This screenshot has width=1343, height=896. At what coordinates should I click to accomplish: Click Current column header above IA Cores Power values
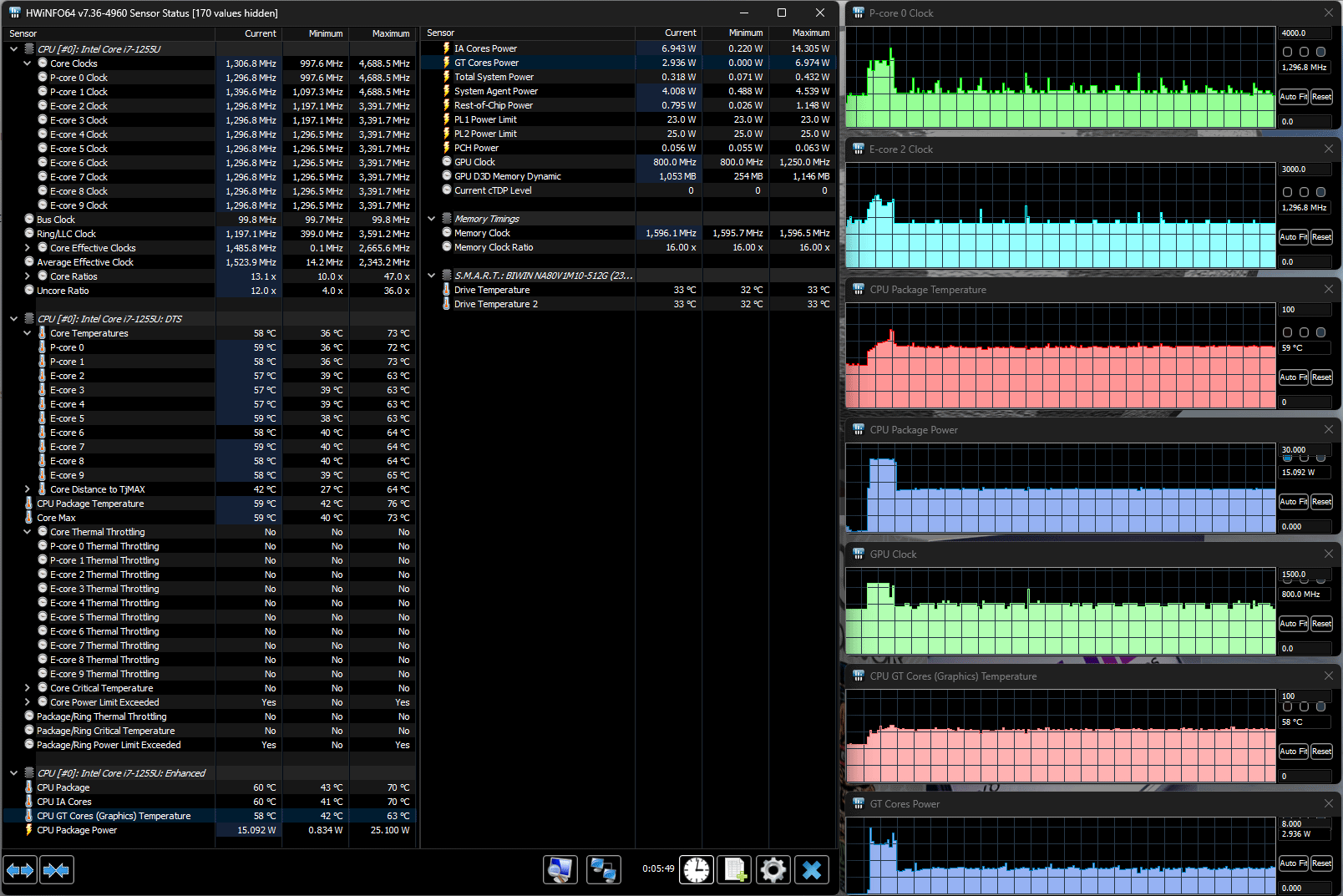click(669, 33)
